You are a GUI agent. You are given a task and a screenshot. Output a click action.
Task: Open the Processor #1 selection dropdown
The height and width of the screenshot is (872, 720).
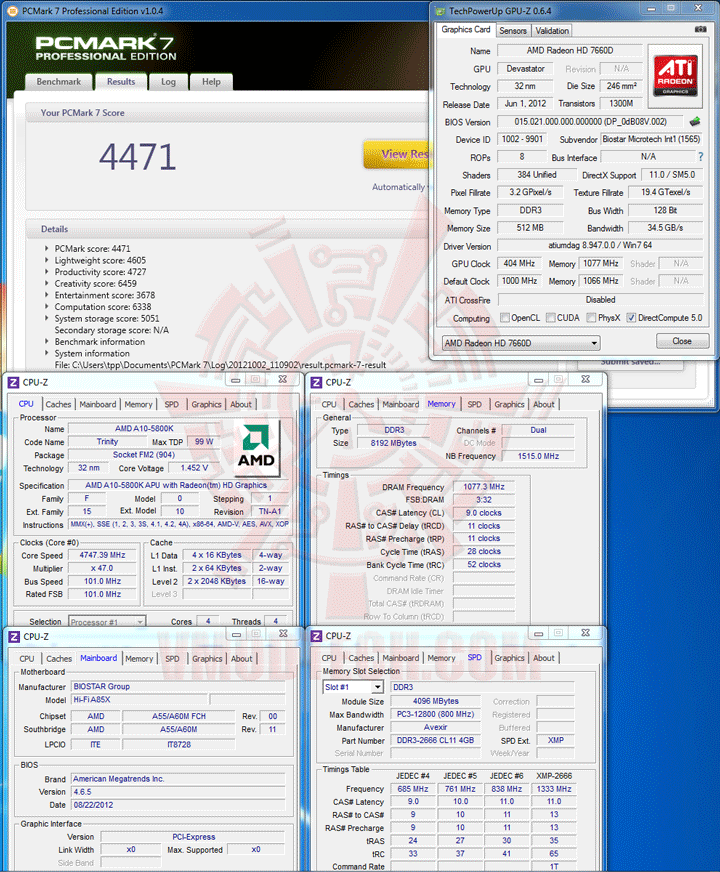(107, 622)
